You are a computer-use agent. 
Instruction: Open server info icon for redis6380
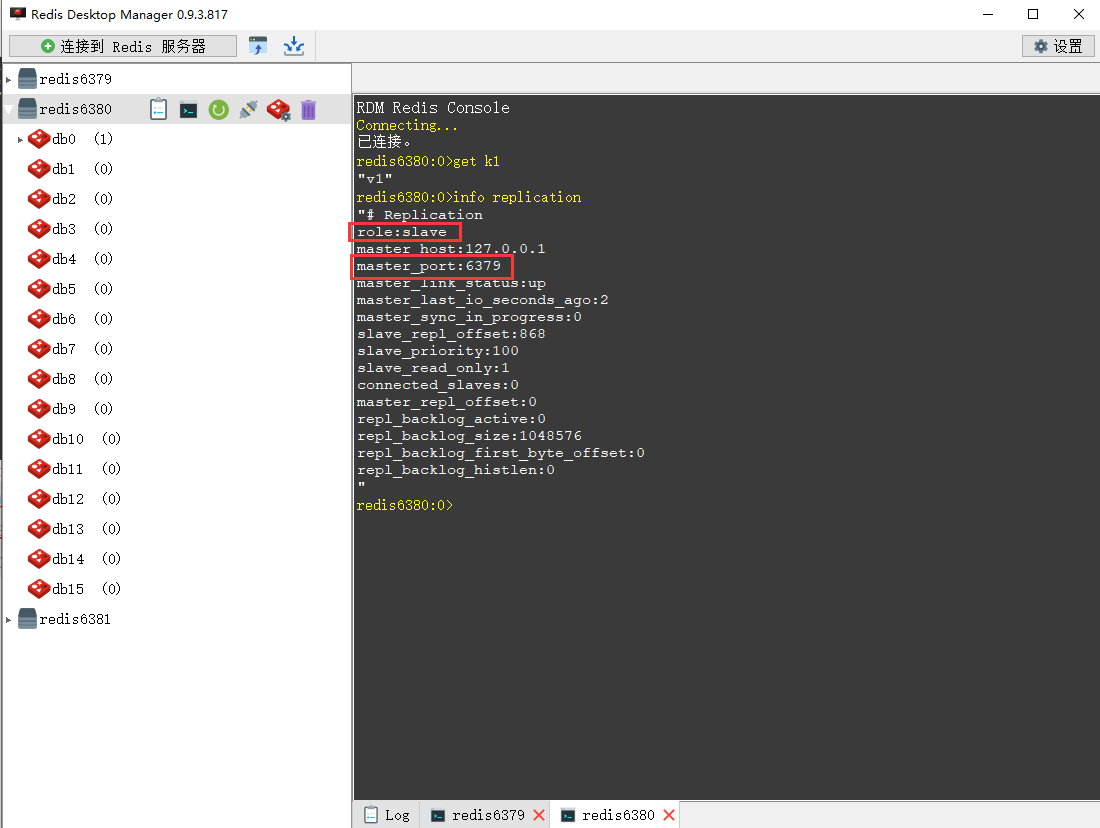pos(159,109)
